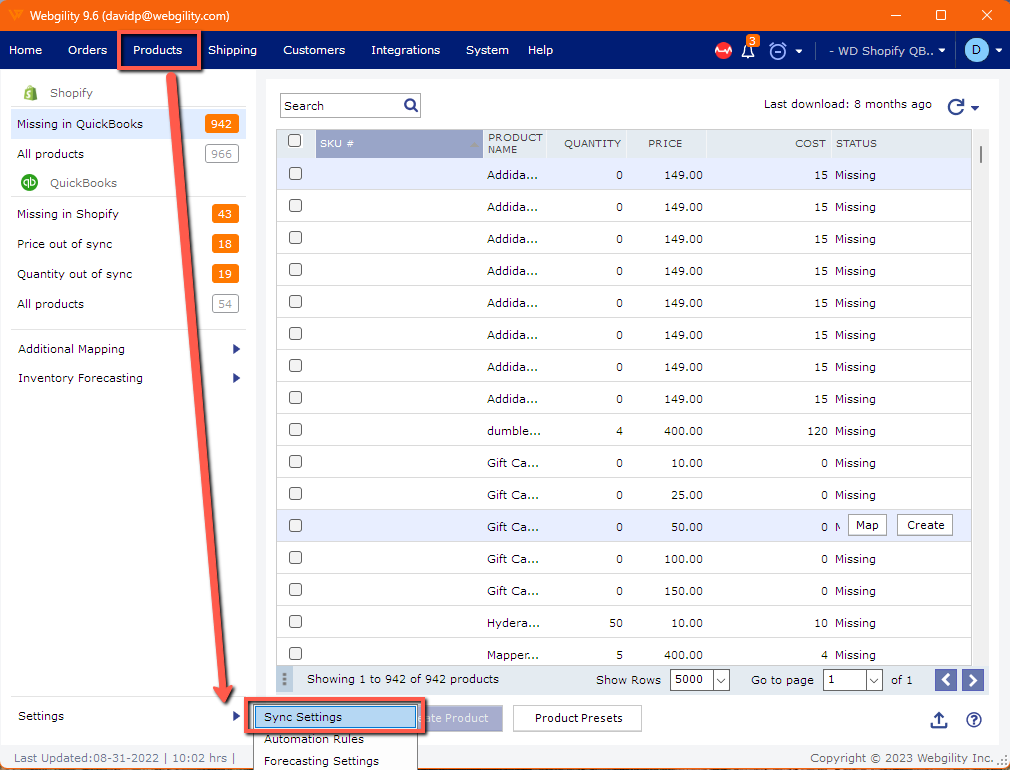
Task: Sort by the STATUS column header
Action: tap(902, 144)
